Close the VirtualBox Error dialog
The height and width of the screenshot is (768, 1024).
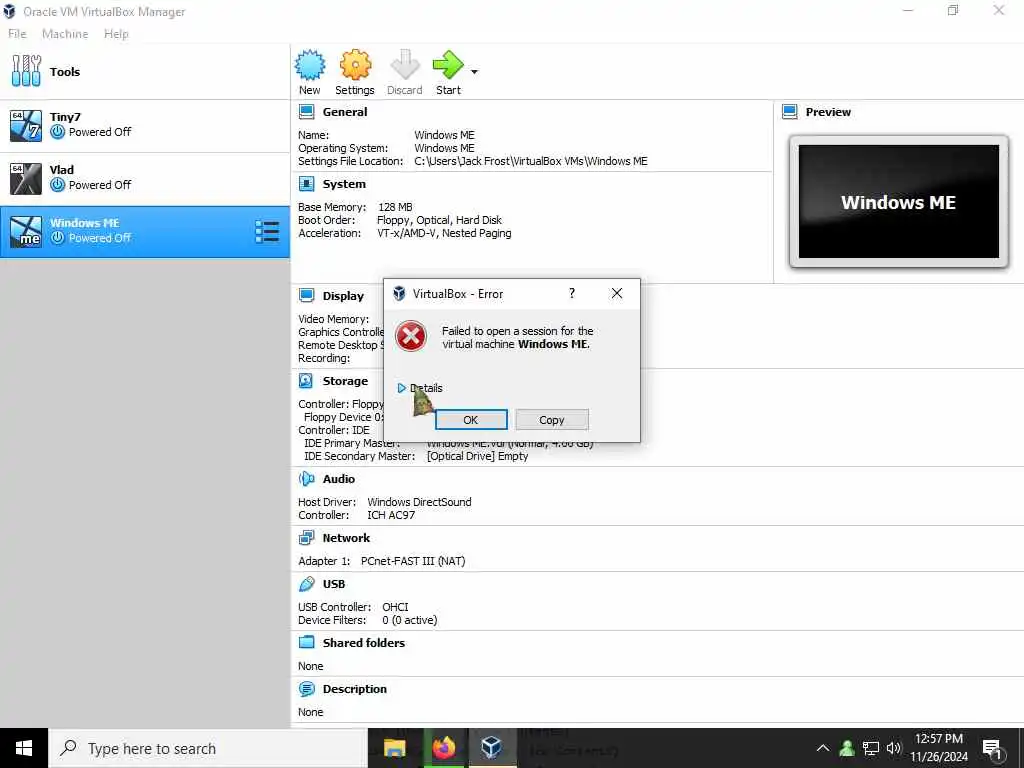(616, 293)
